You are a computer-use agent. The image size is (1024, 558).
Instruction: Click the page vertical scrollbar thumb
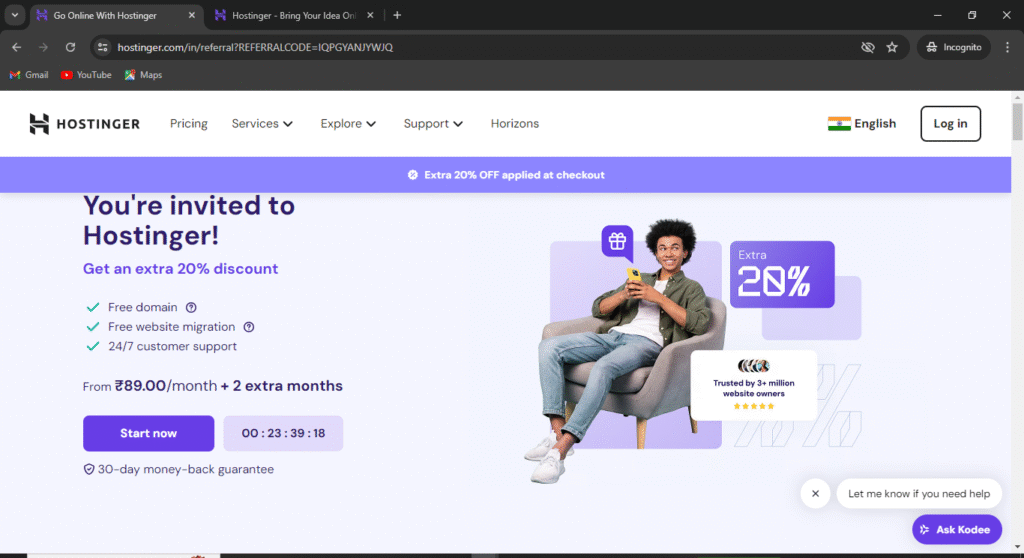click(1017, 122)
